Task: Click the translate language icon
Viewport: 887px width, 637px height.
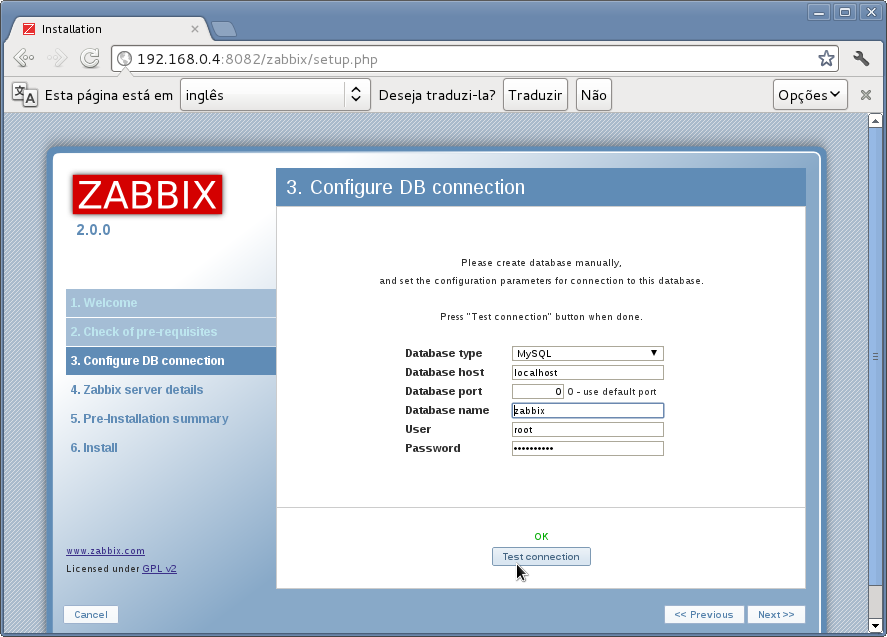Action: click(24, 94)
